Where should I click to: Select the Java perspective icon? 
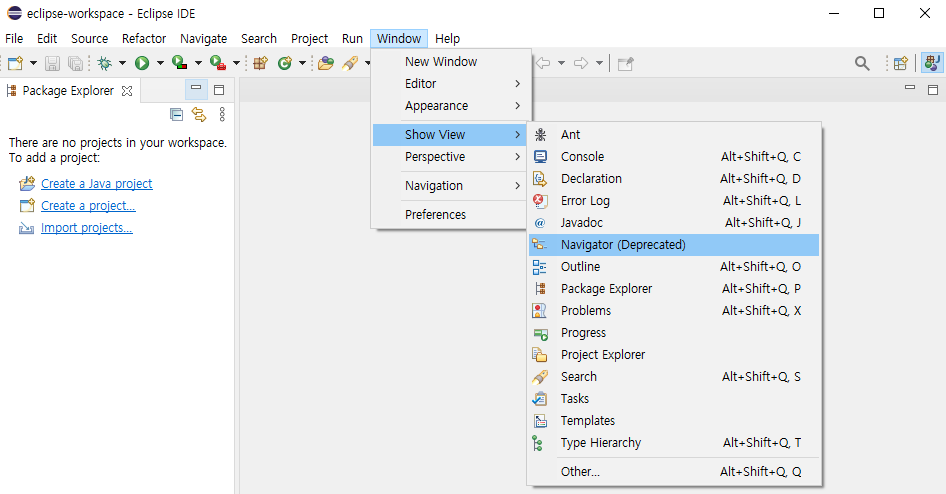click(x=932, y=63)
